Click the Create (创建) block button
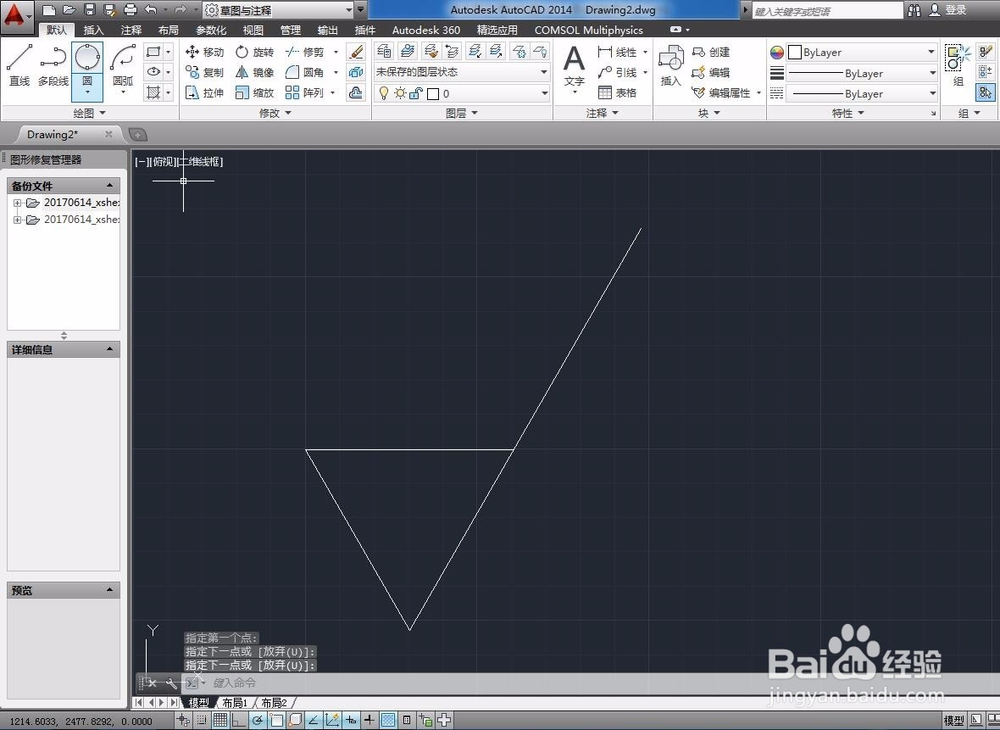The width and height of the screenshot is (1000, 730). [x=710, y=52]
